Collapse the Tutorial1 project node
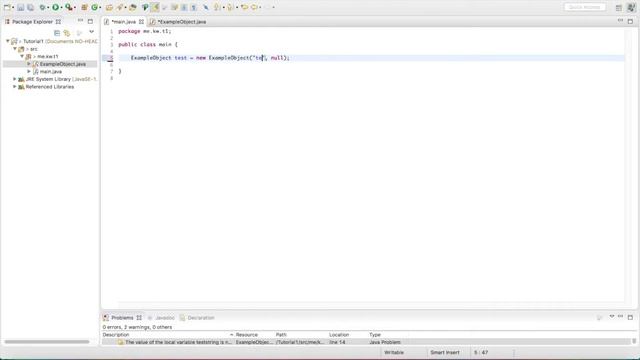Viewport: 640px width, 360px height. pos(7,41)
